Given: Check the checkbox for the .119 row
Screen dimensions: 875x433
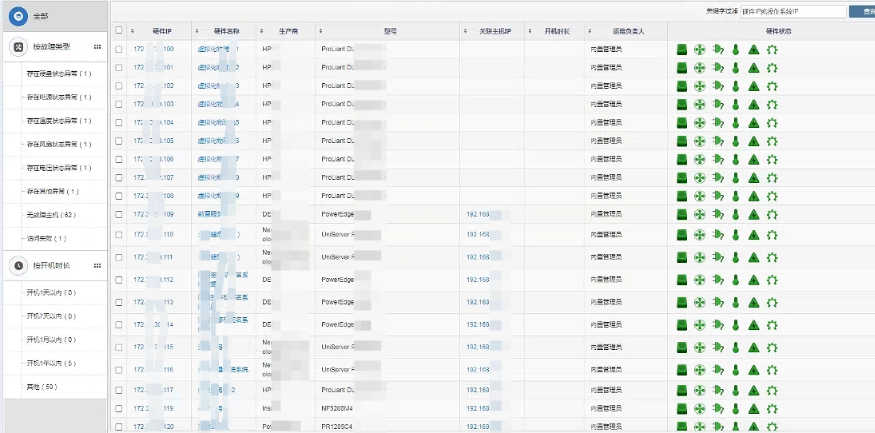Looking at the screenshot, I should click(x=118, y=408).
